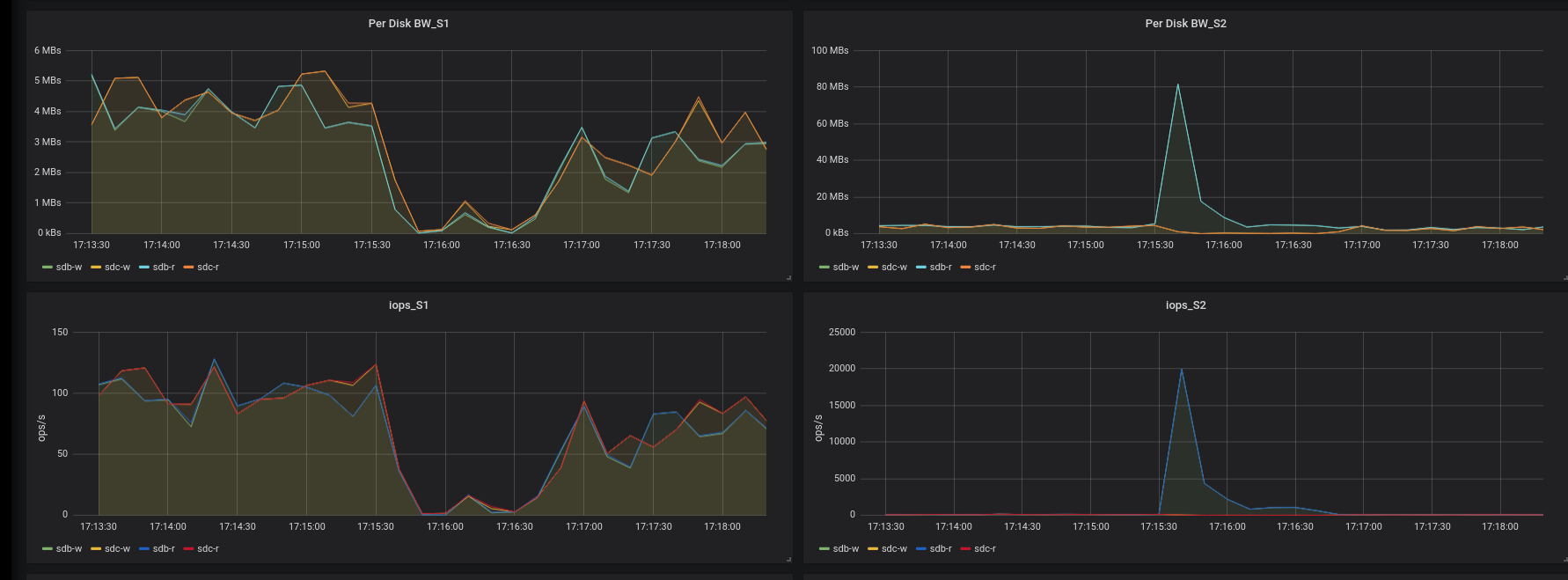Open the iops_S1 panel title menu
Viewport: 1568px width, 580px height.
[x=408, y=305]
